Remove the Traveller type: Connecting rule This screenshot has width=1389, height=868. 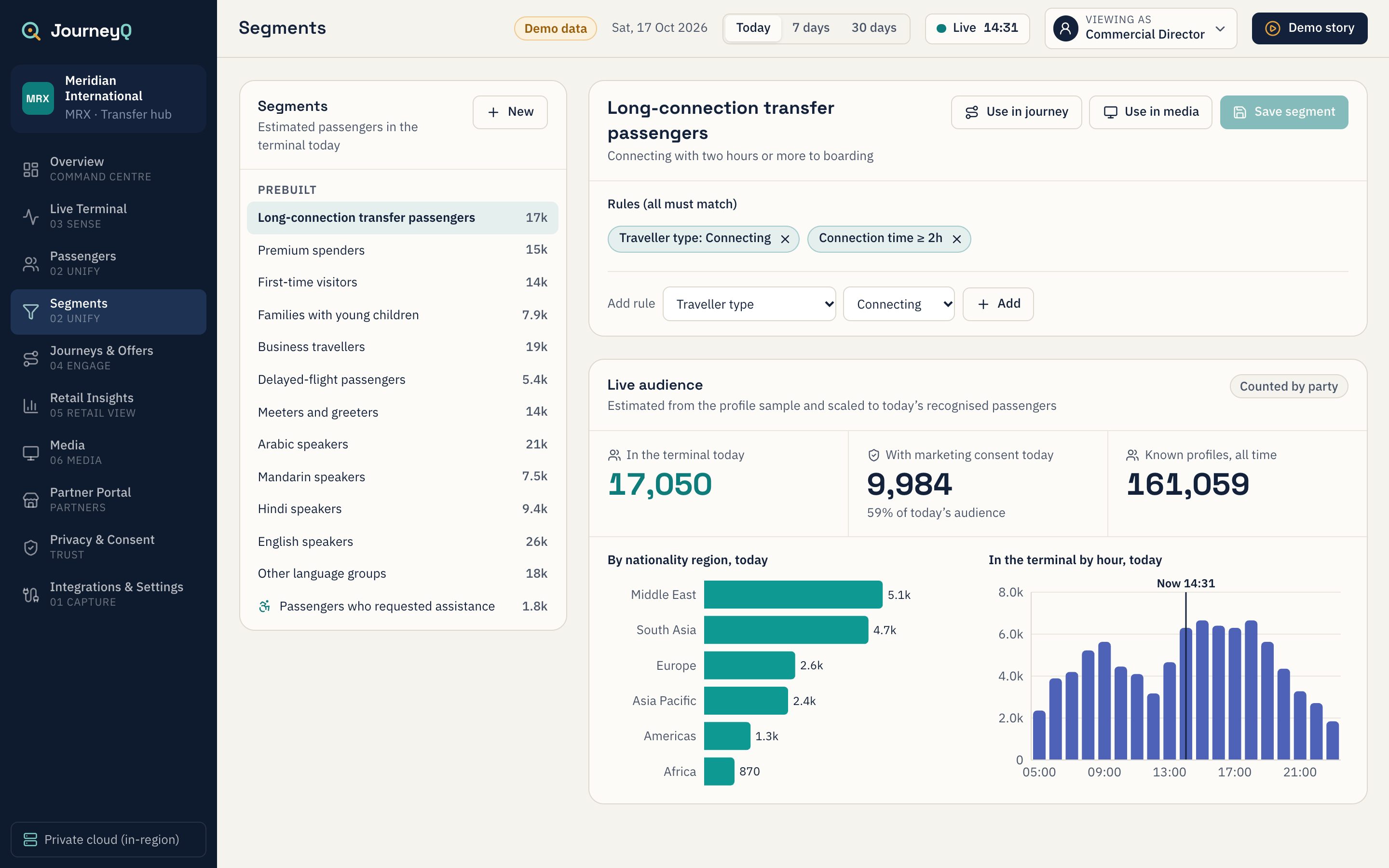pos(785,239)
